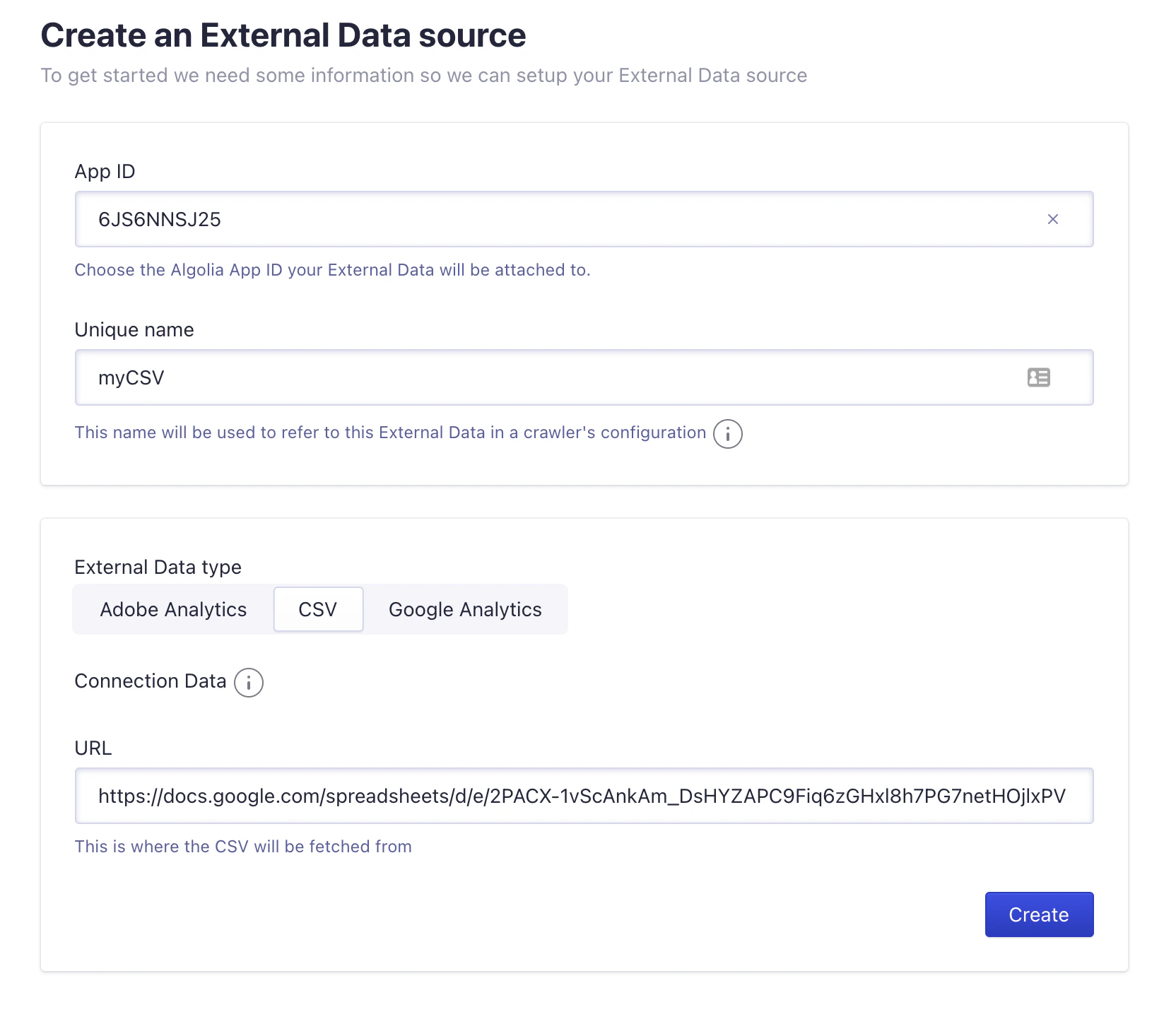Open the Connection Data info tooltip
1176x1012 pixels.
248,683
